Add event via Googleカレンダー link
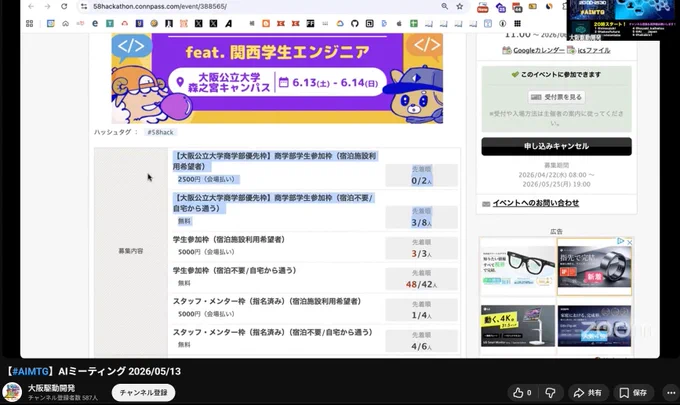The image size is (680, 405). pyautogui.click(x=539, y=50)
